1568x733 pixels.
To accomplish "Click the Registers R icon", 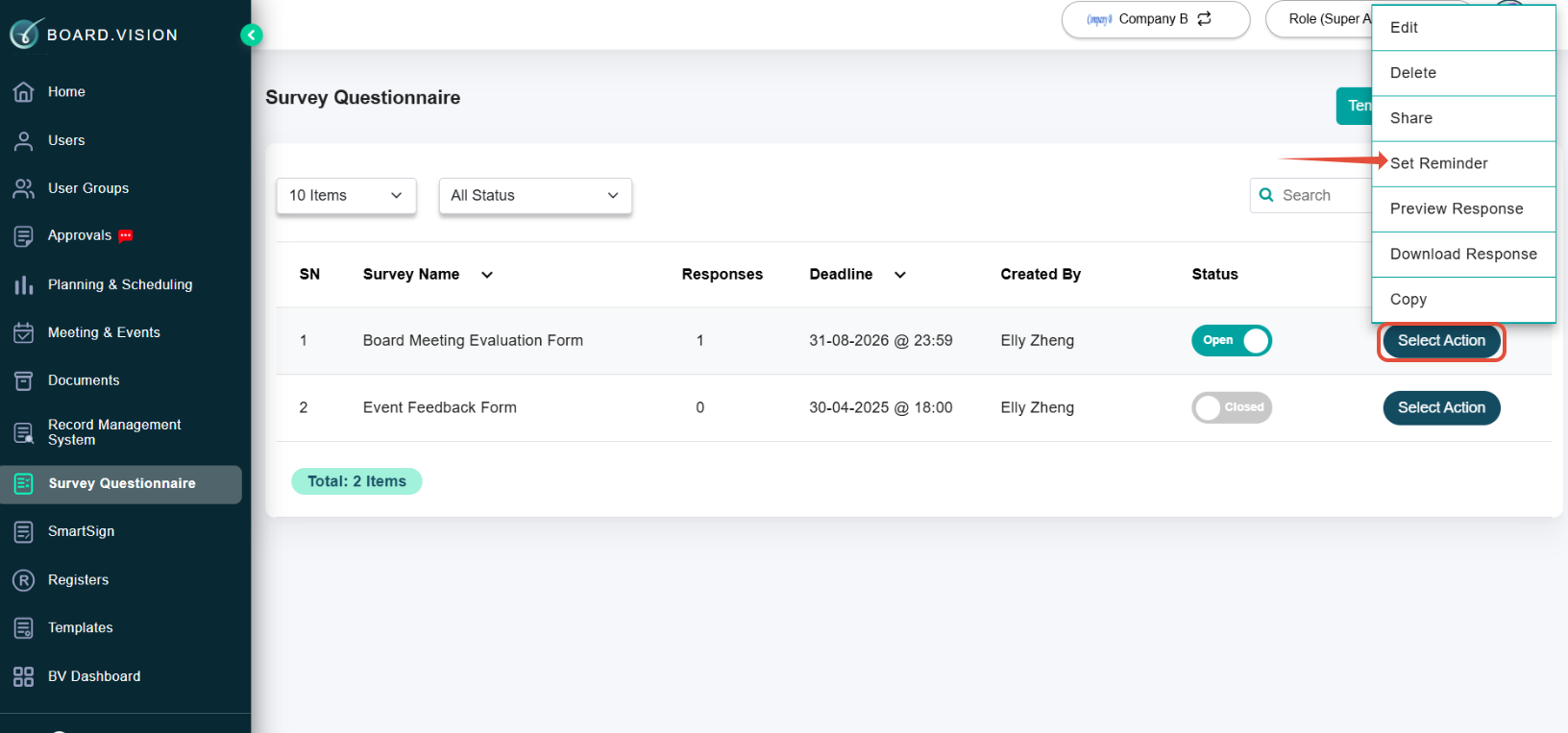I will pyautogui.click(x=24, y=580).
